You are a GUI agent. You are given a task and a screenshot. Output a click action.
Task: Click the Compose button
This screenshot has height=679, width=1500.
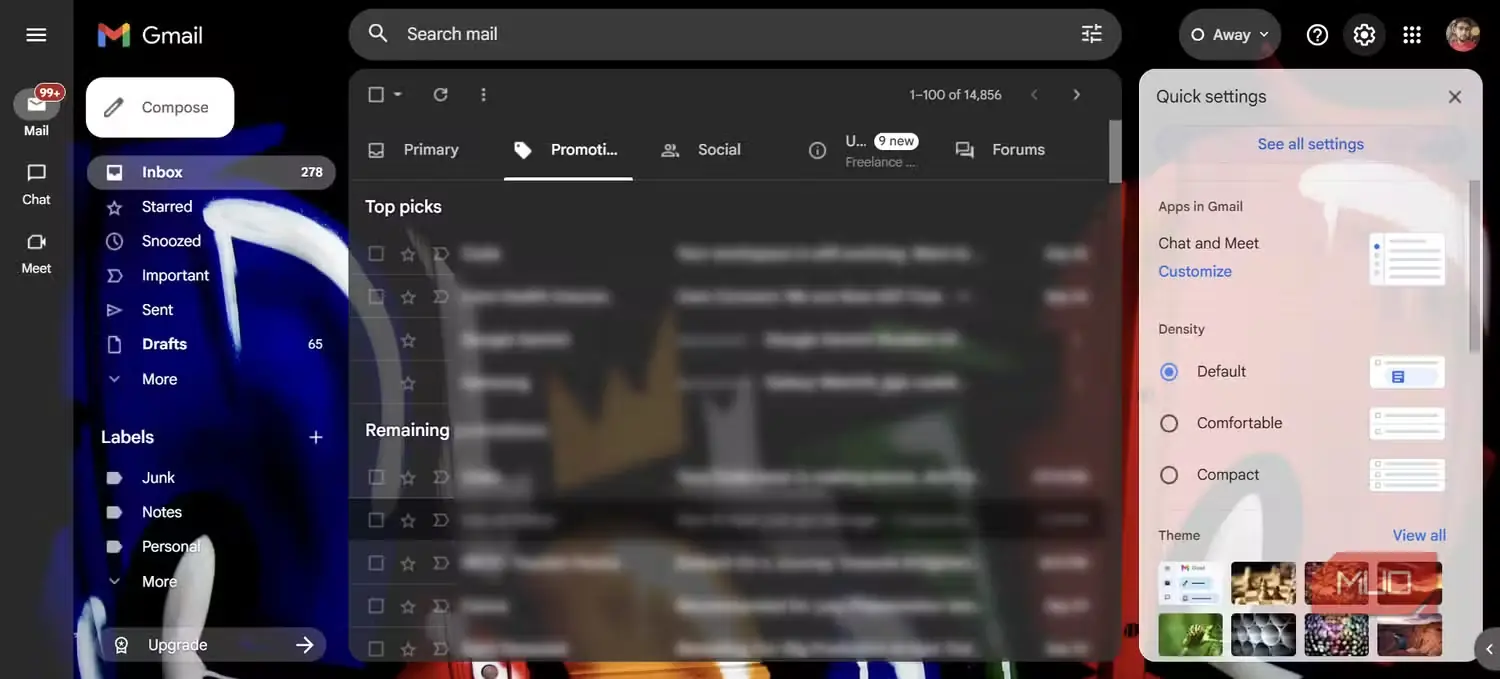pyautogui.click(x=160, y=107)
